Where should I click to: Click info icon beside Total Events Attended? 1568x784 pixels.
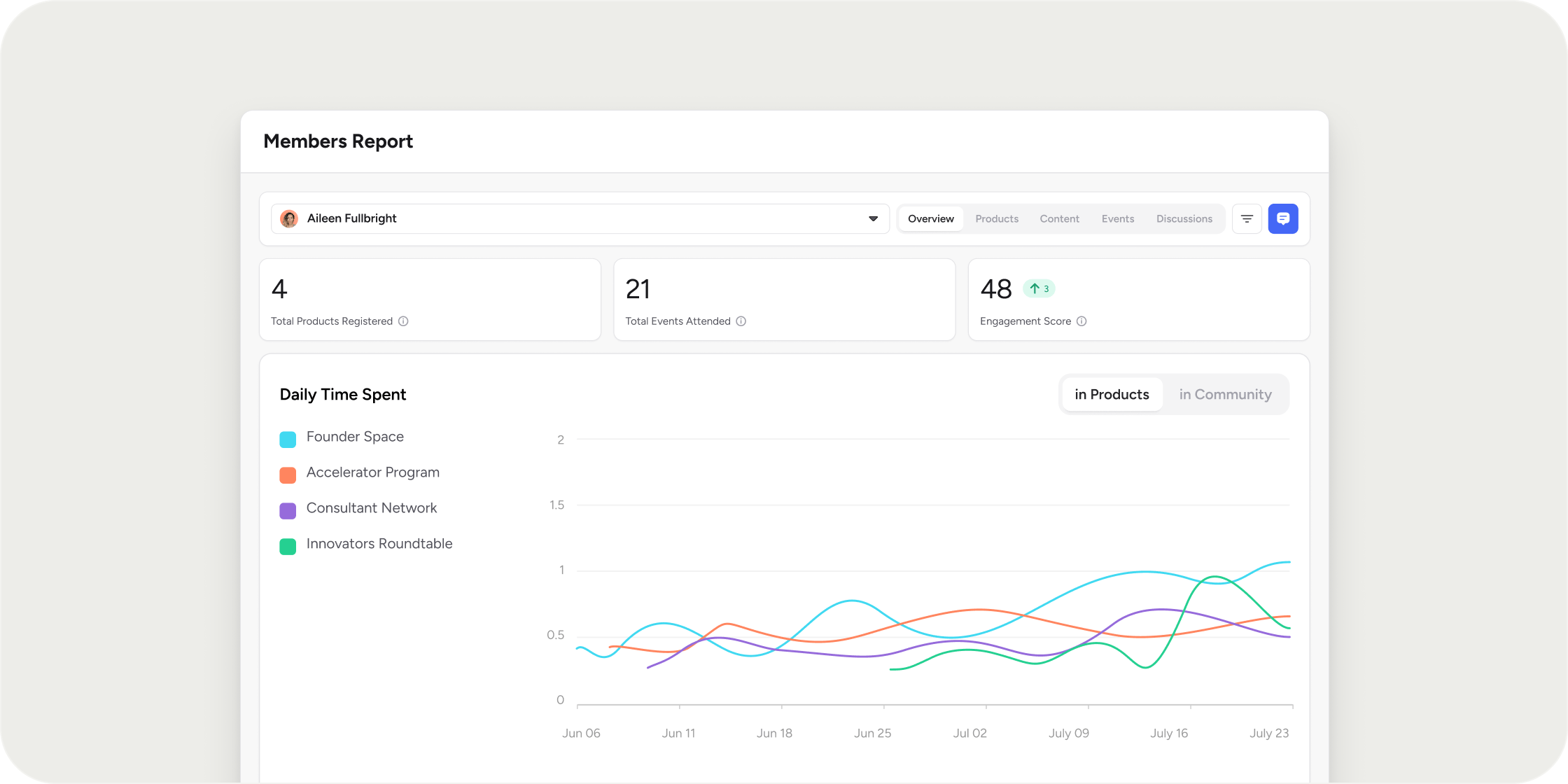741,321
